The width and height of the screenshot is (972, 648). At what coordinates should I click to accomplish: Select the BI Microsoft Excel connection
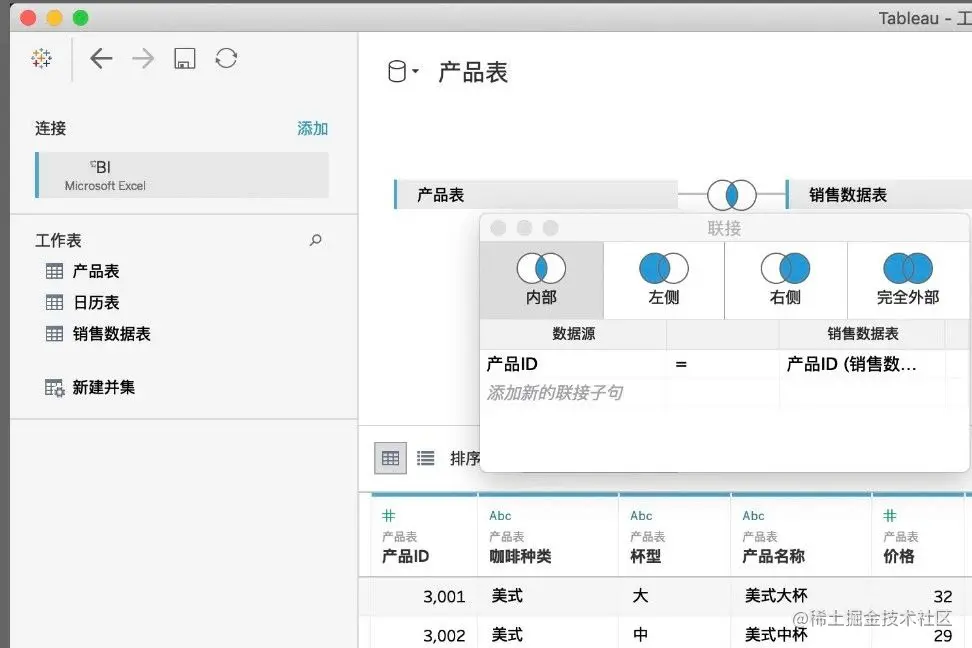pyautogui.click(x=182, y=175)
